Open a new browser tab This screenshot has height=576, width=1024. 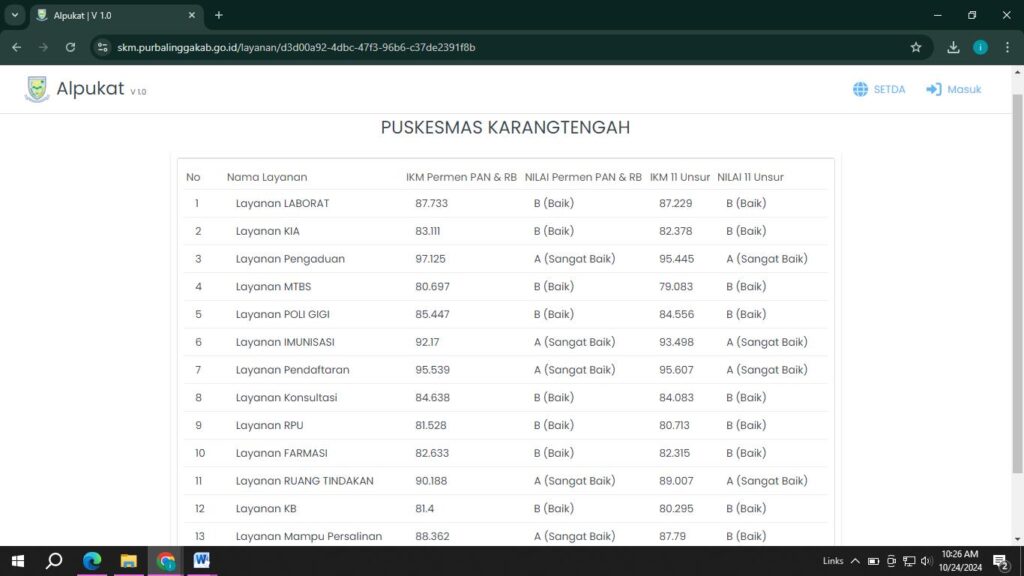click(x=219, y=15)
